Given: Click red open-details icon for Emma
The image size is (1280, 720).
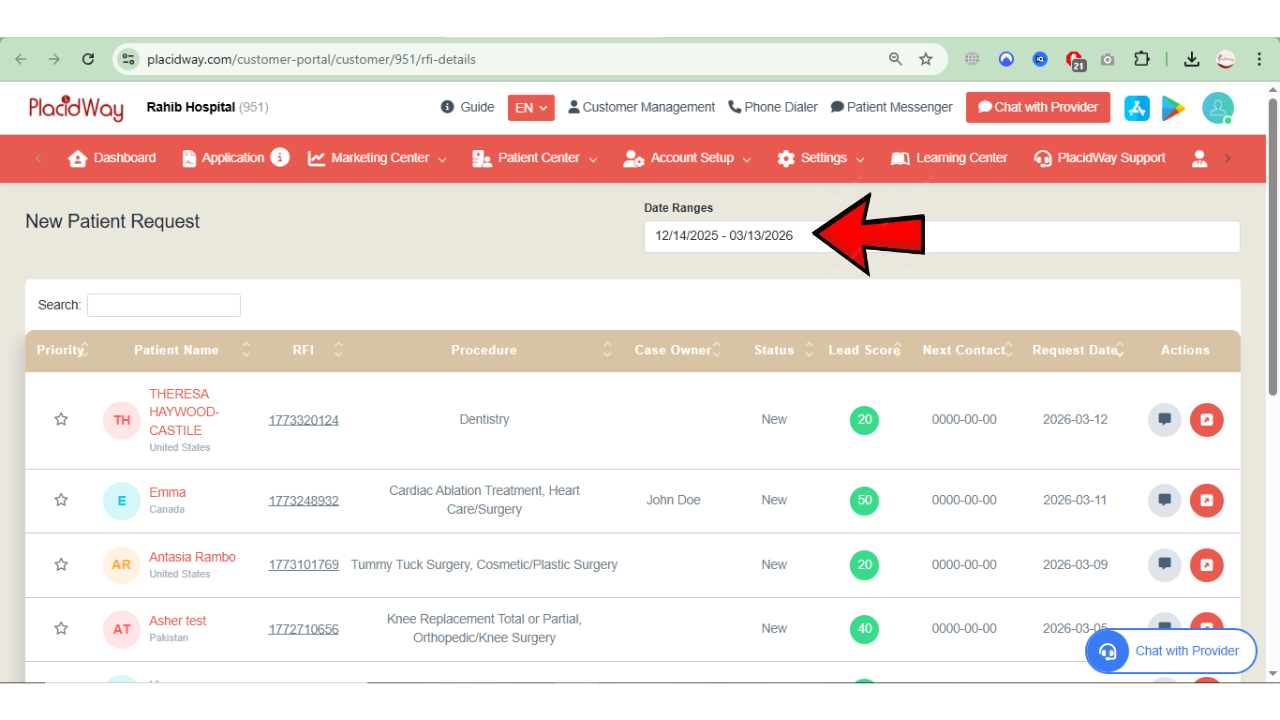Looking at the screenshot, I should pos(1206,500).
